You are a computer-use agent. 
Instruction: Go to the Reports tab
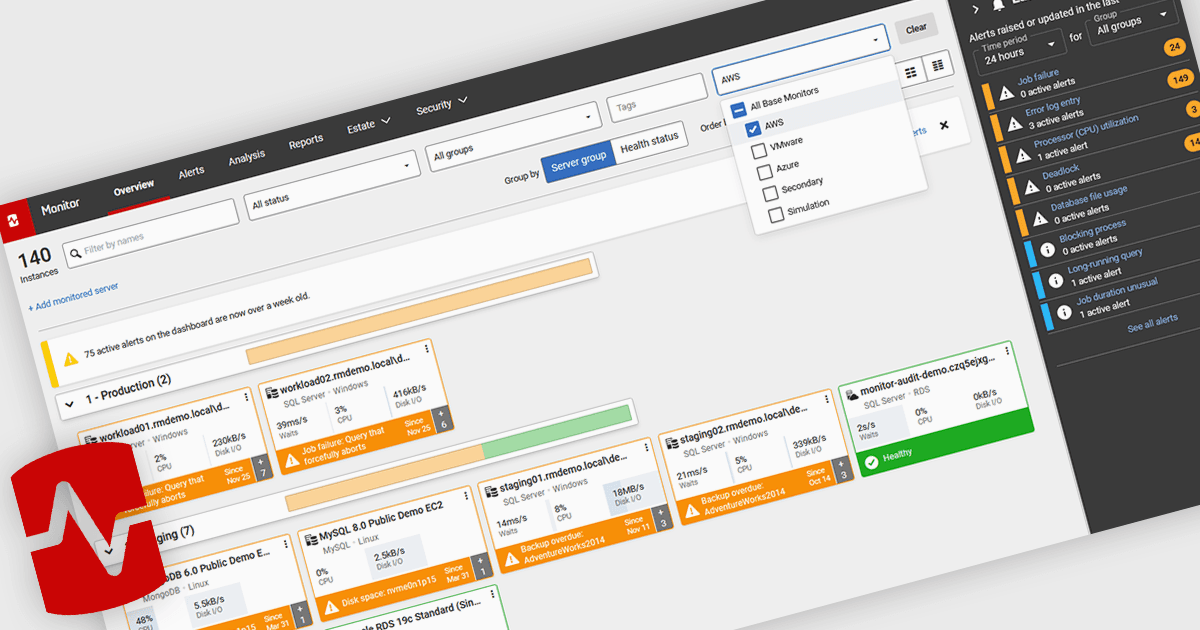[x=306, y=142]
